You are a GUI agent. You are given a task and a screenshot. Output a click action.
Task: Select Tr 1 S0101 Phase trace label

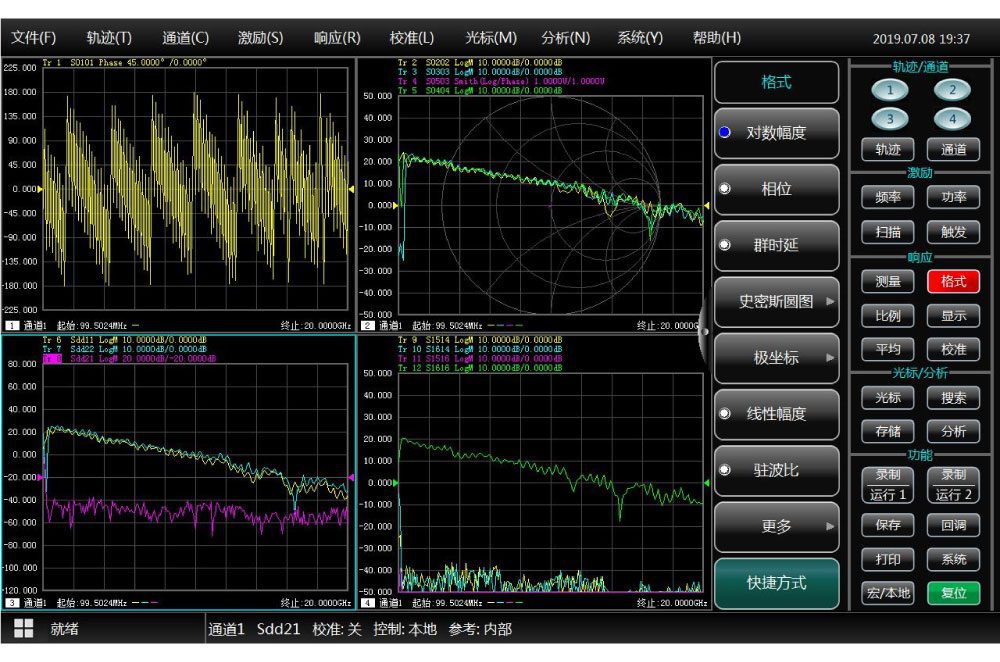tap(125, 61)
